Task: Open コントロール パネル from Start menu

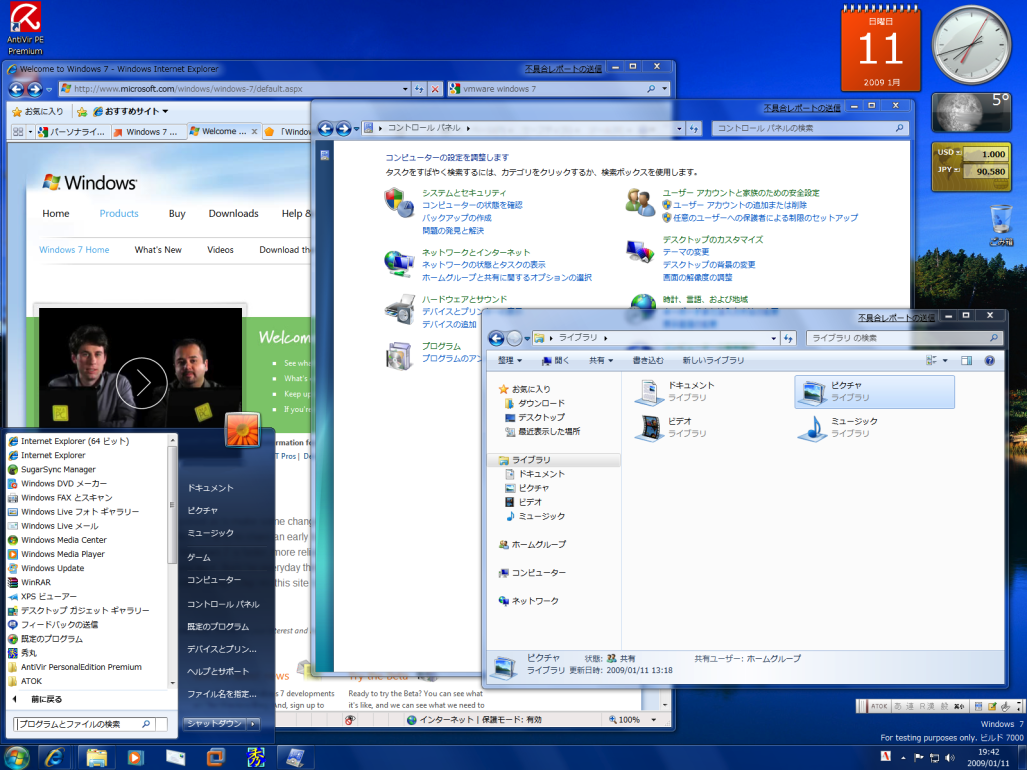Action: (223, 604)
